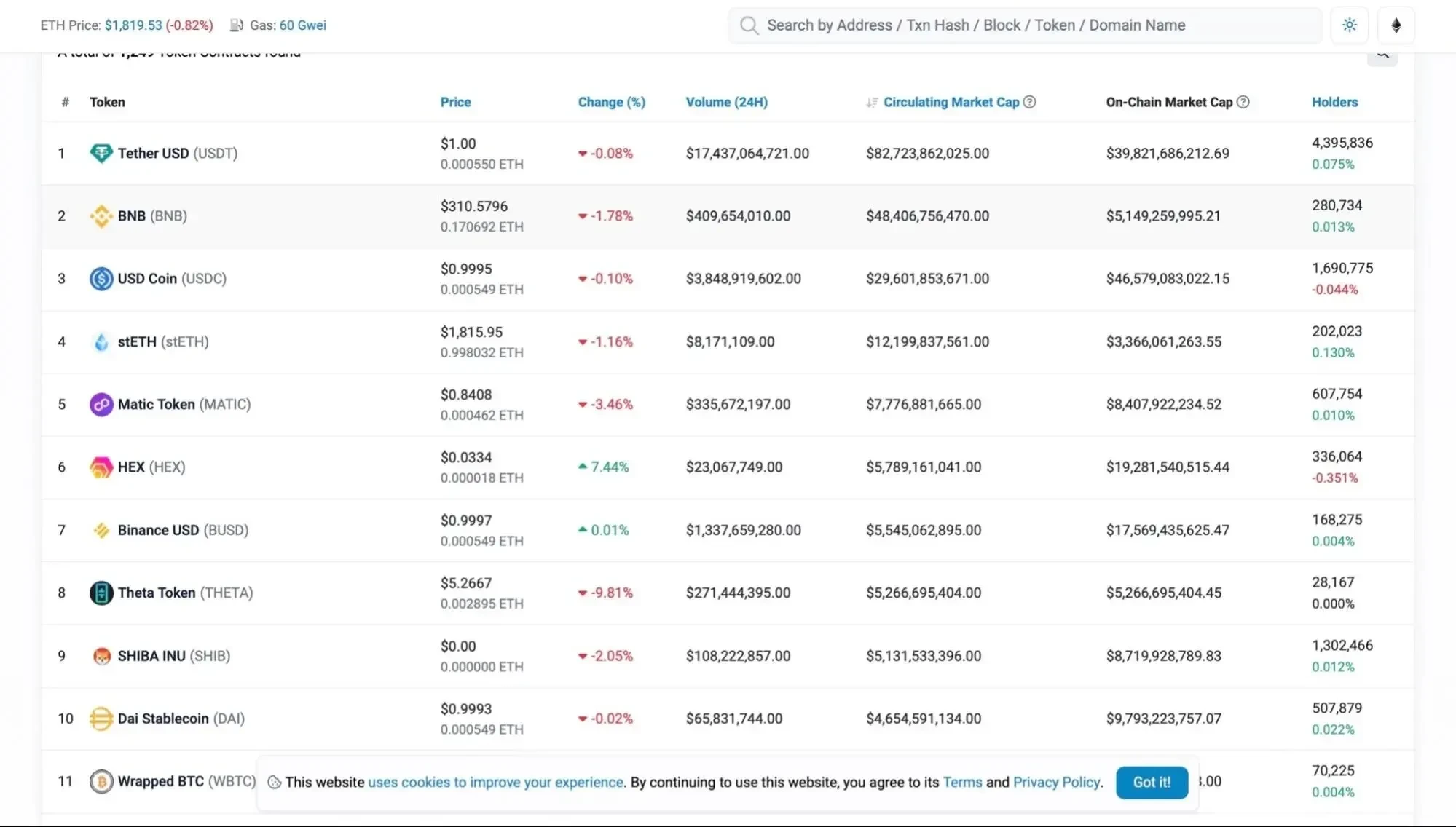Select stETH price $1,815.95

pos(471,333)
